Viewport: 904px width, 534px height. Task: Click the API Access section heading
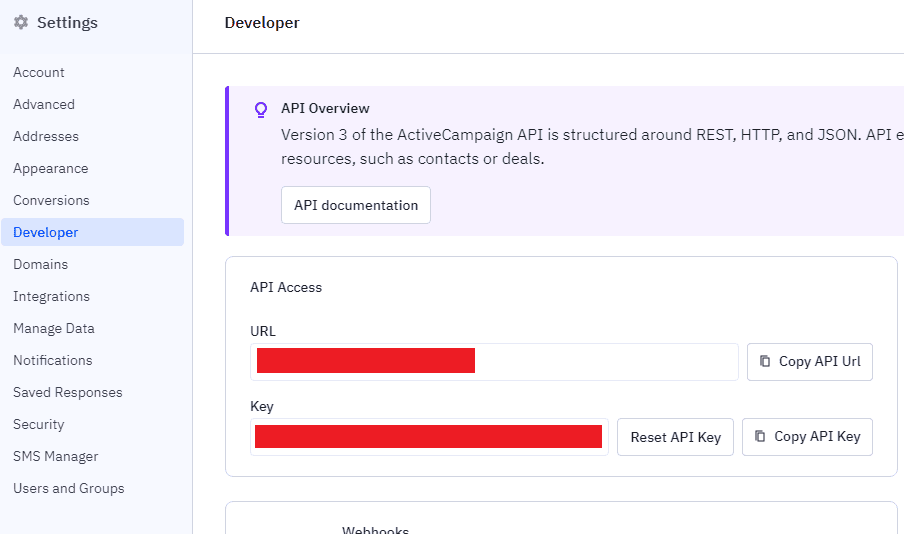click(x=286, y=287)
